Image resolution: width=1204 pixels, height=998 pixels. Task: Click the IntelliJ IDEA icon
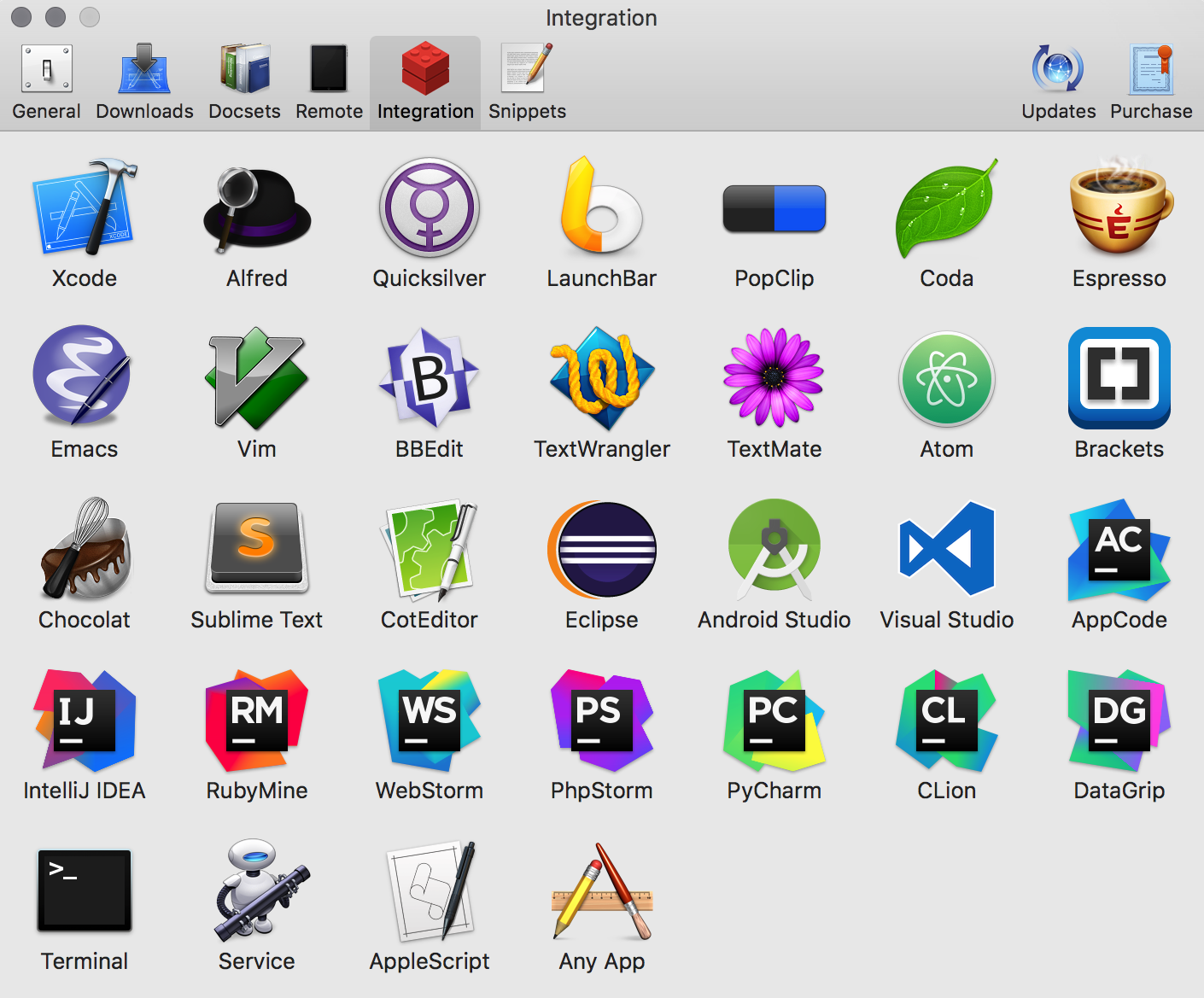84,720
